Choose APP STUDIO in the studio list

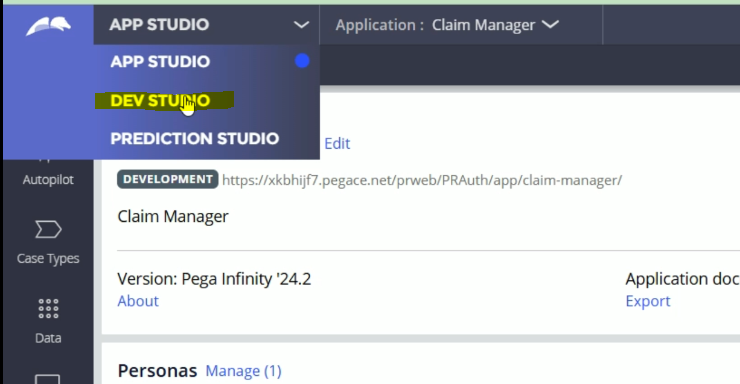[x=160, y=62]
